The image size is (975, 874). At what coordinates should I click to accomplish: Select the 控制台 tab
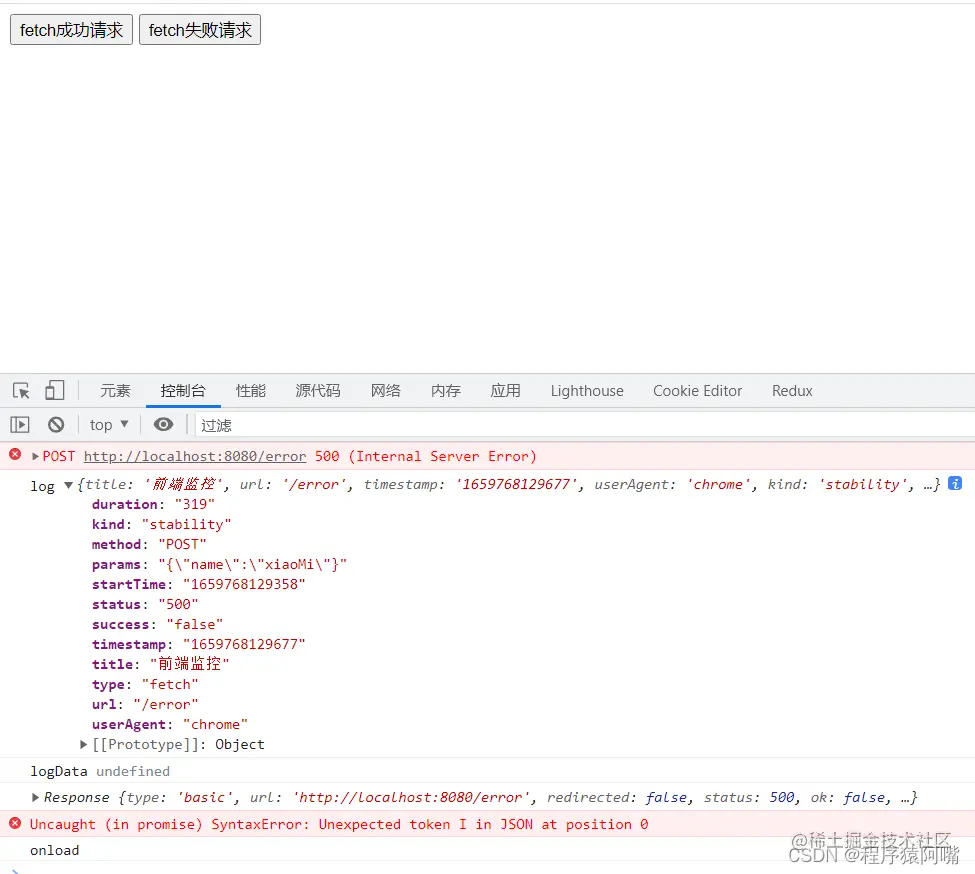point(183,390)
